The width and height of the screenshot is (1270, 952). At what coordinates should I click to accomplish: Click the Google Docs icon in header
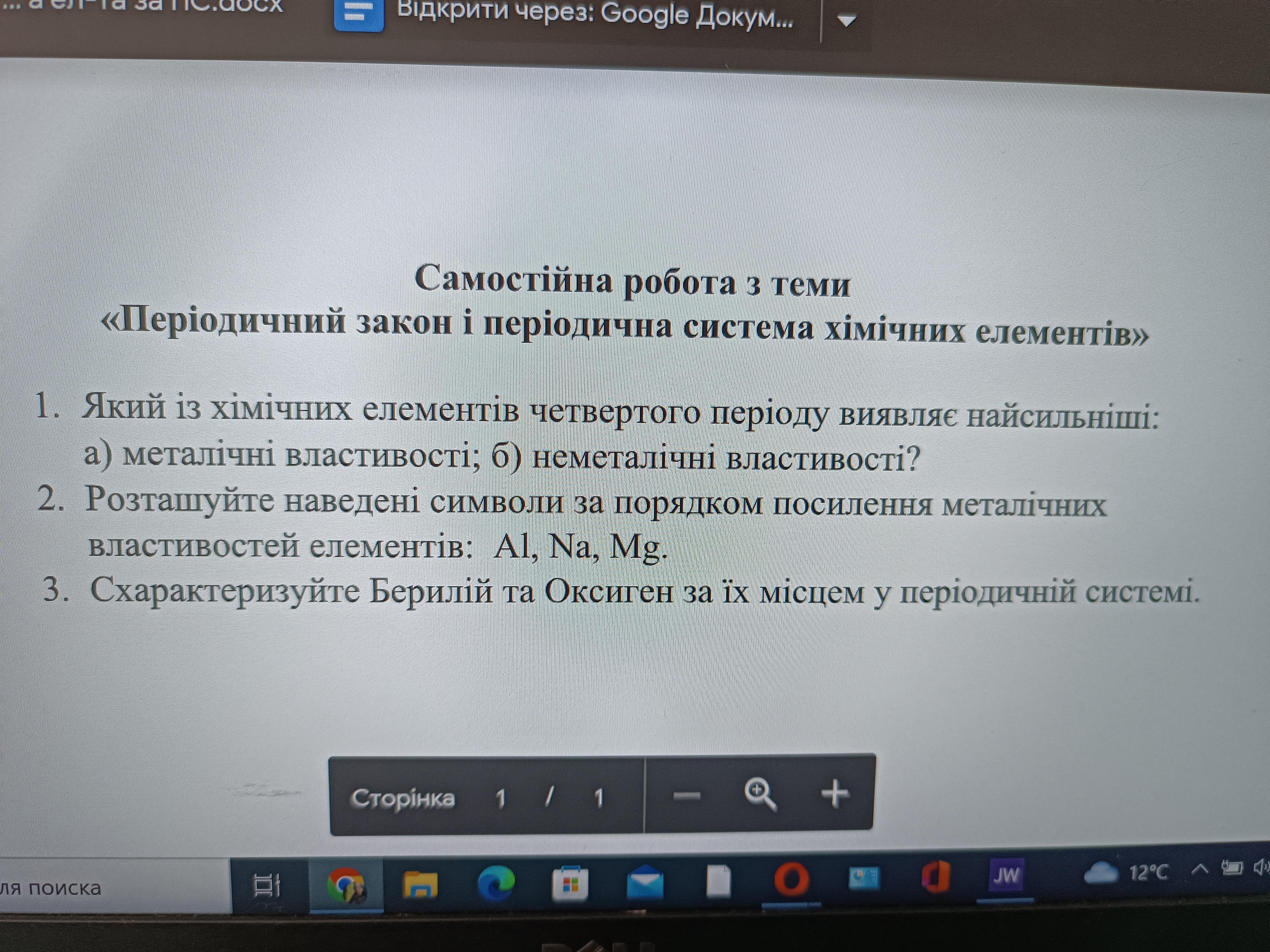359,14
